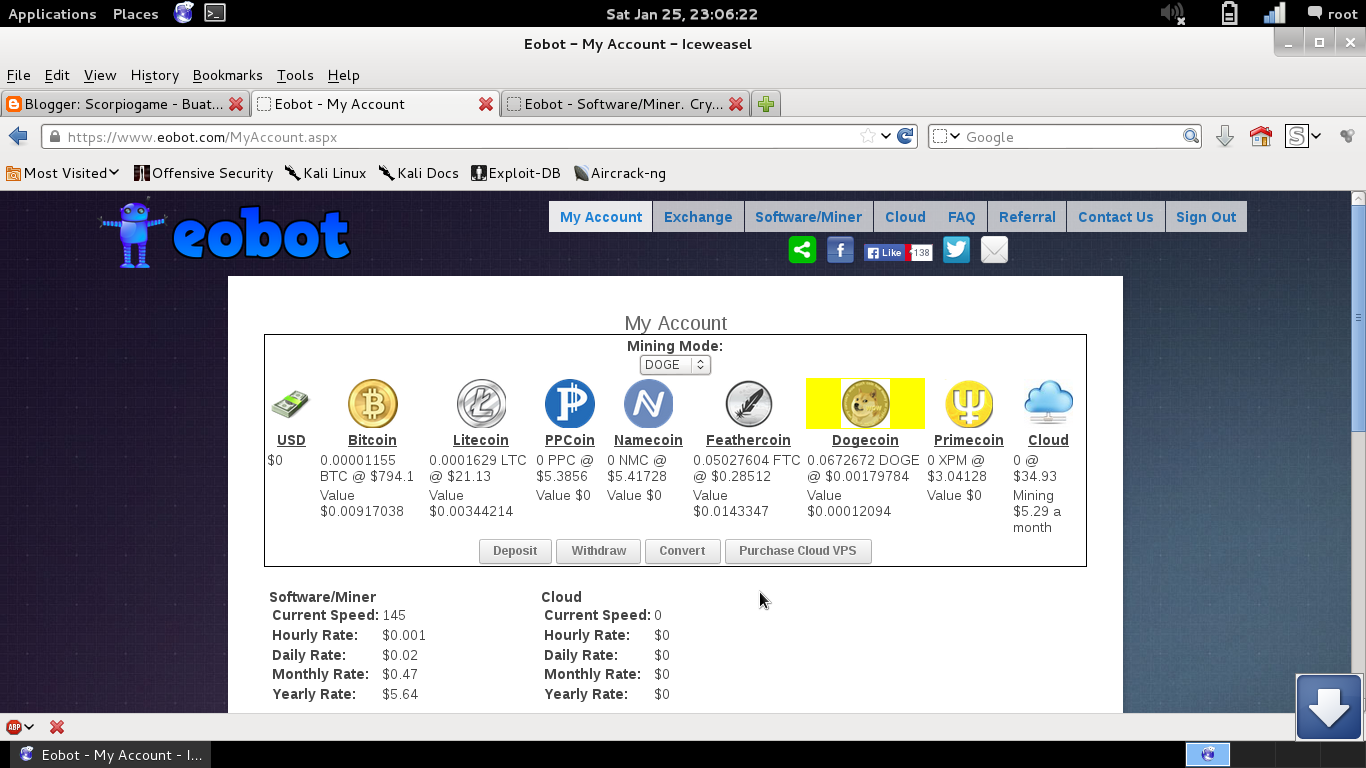The width and height of the screenshot is (1366, 768).
Task: Click the Contact Us link
Action: click(x=1115, y=217)
